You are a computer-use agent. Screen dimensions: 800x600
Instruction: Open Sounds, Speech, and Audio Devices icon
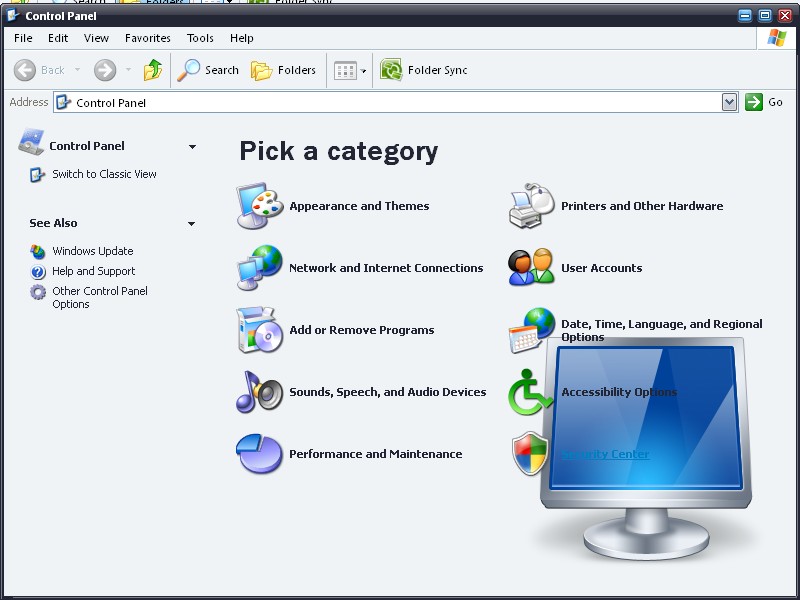(260, 392)
